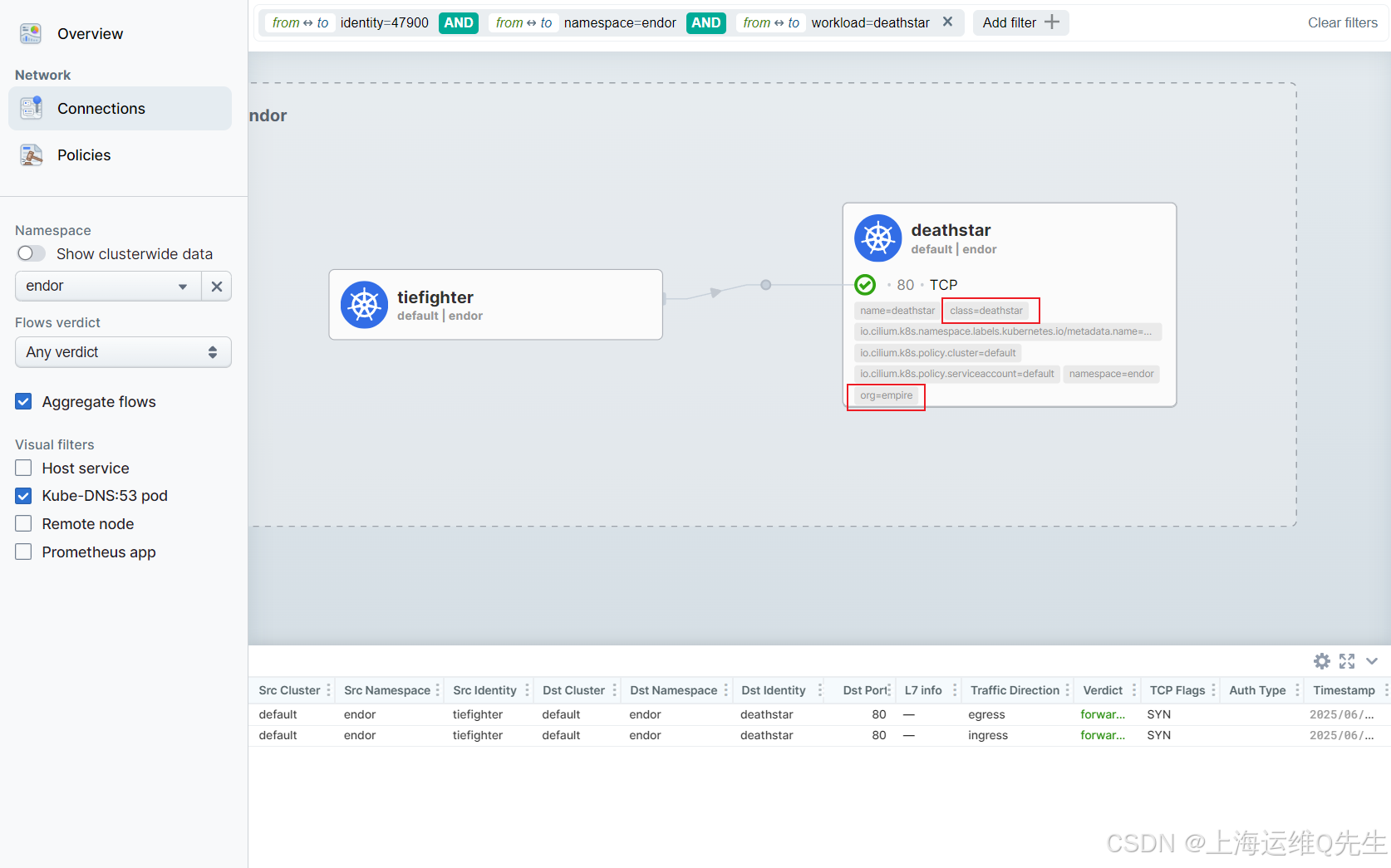1391x868 pixels.
Task: Open Dst Identity column menu dots
Action: 820,690
